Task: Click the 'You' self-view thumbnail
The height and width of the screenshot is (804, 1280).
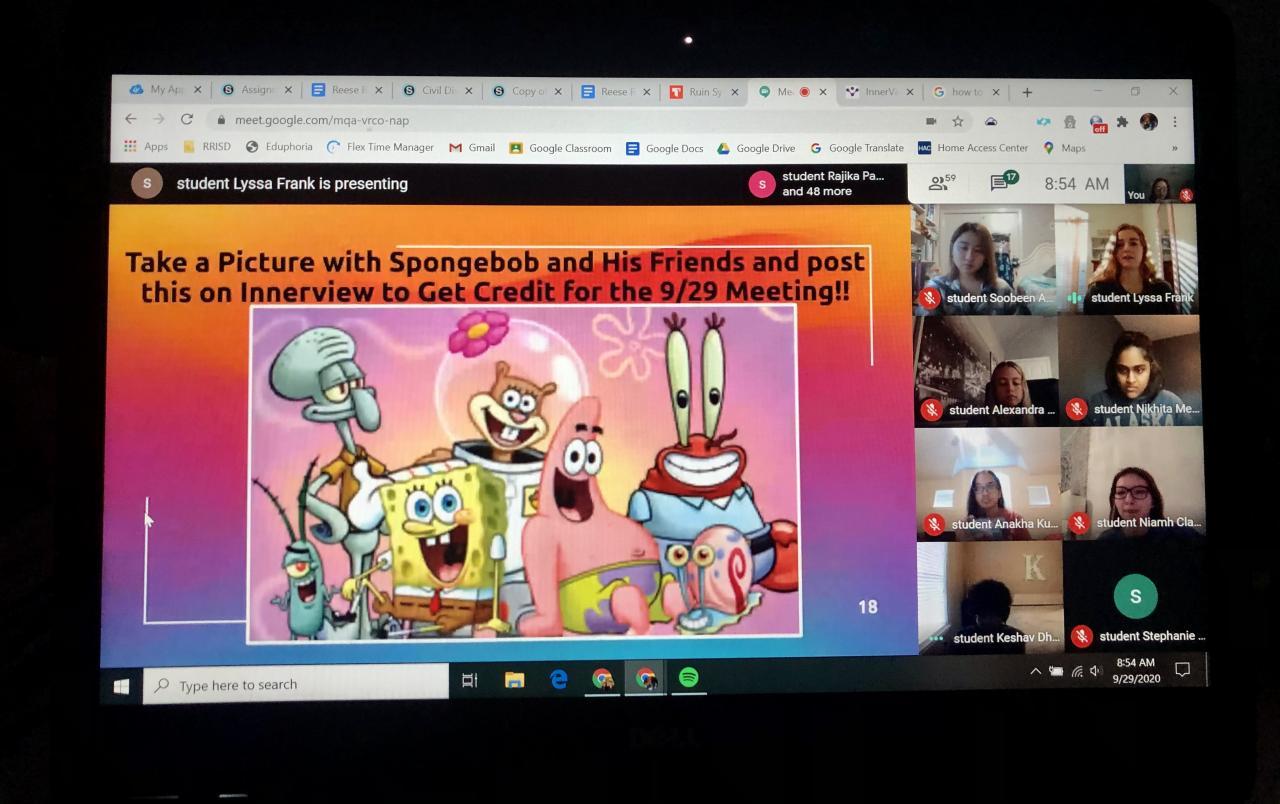Action: coord(1158,184)
